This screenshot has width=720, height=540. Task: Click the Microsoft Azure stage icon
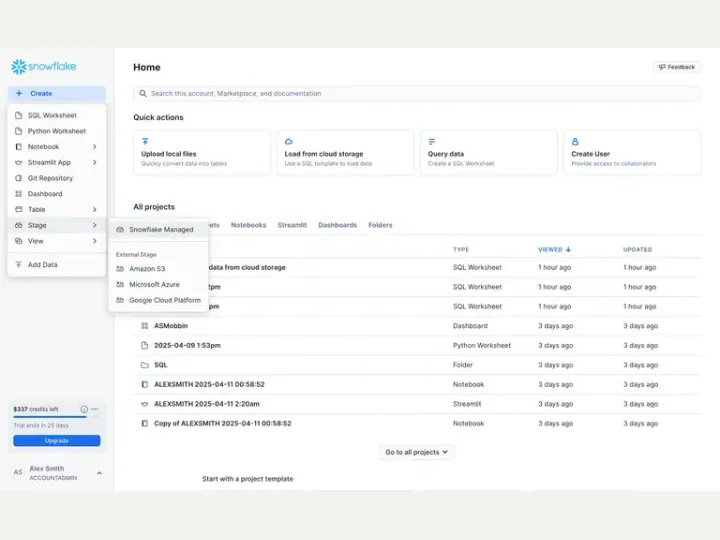(120, 284)
